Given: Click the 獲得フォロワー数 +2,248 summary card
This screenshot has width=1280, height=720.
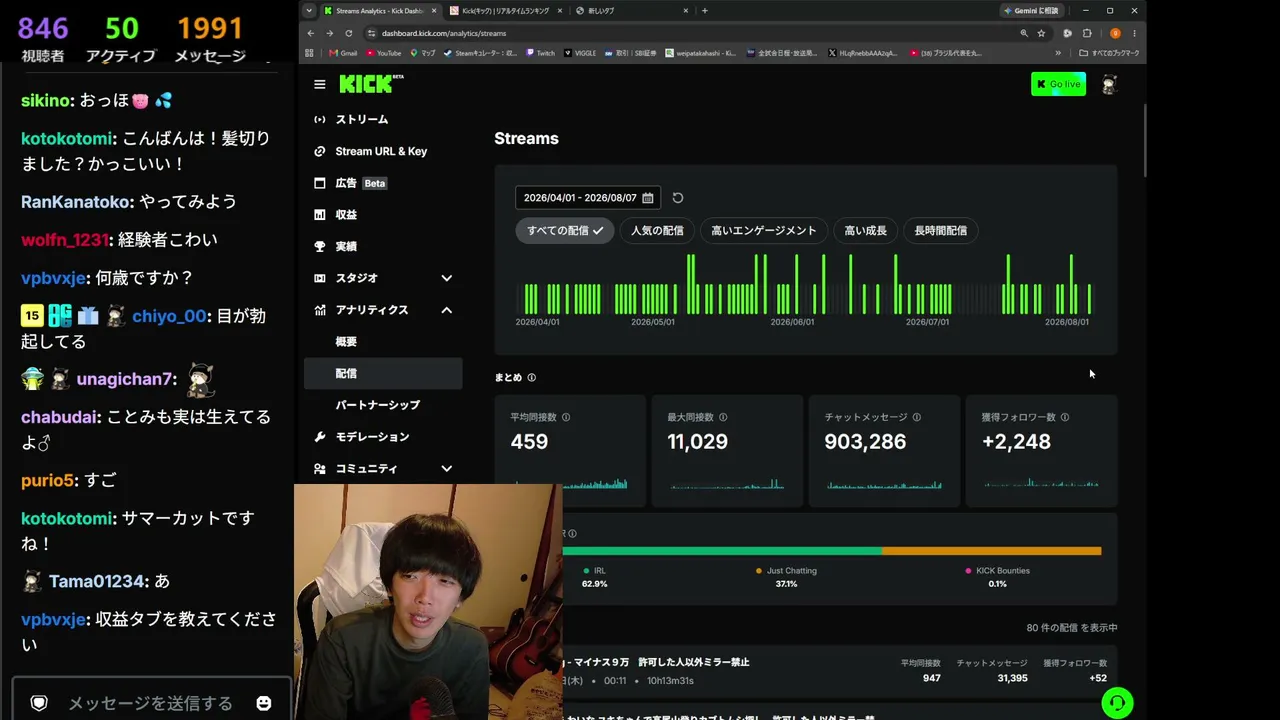Looking at the screenshot, I should click(1041, 450).
